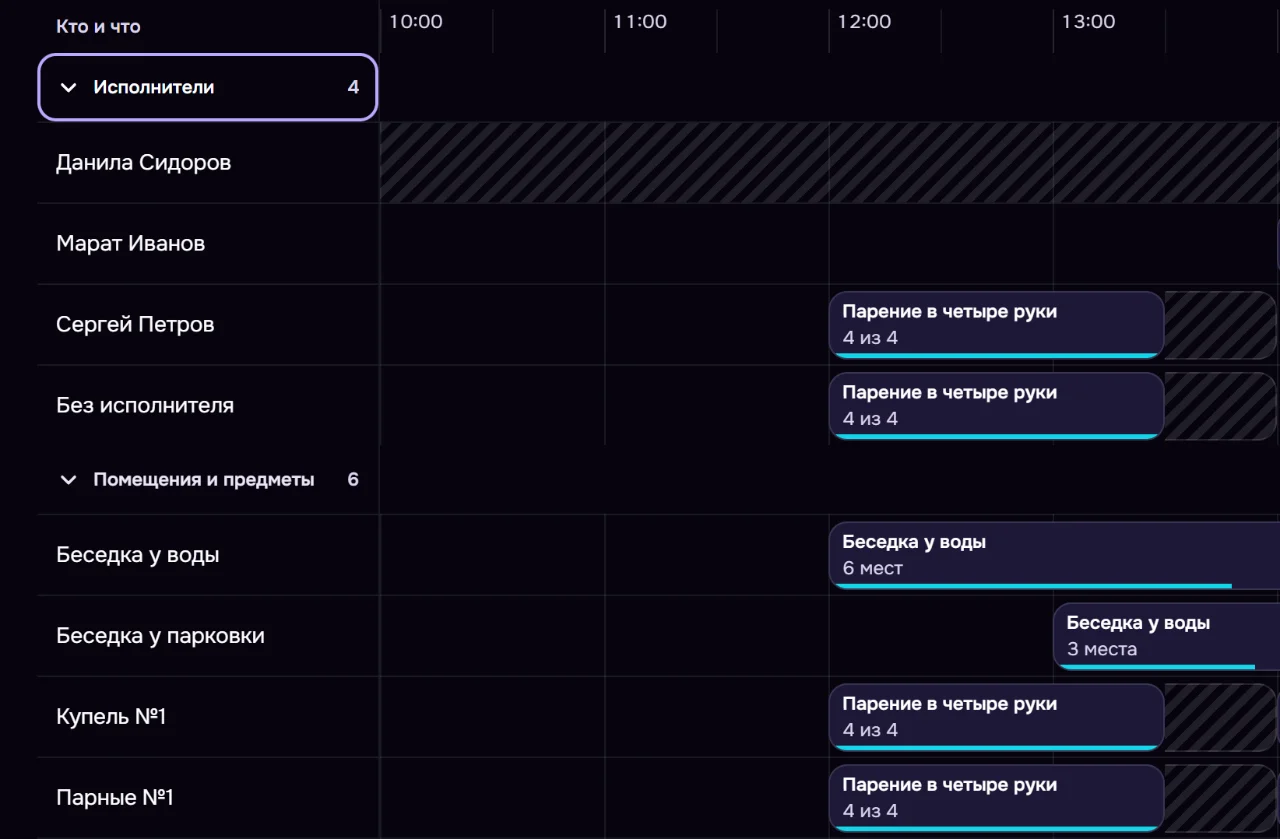Select the Купель №1 resource label
This screenshot has width=1280, height=839.
[111, 717]
